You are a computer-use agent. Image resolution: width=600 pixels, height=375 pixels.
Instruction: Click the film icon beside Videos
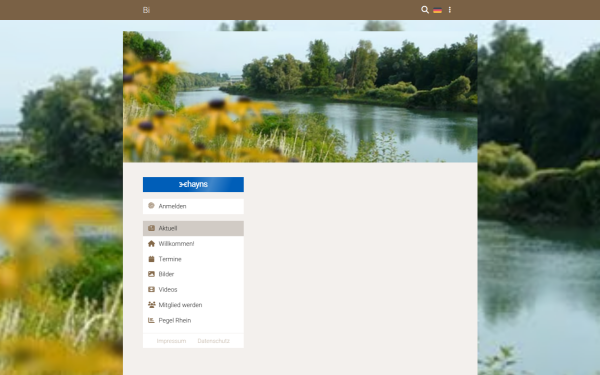tap(151, 289)
